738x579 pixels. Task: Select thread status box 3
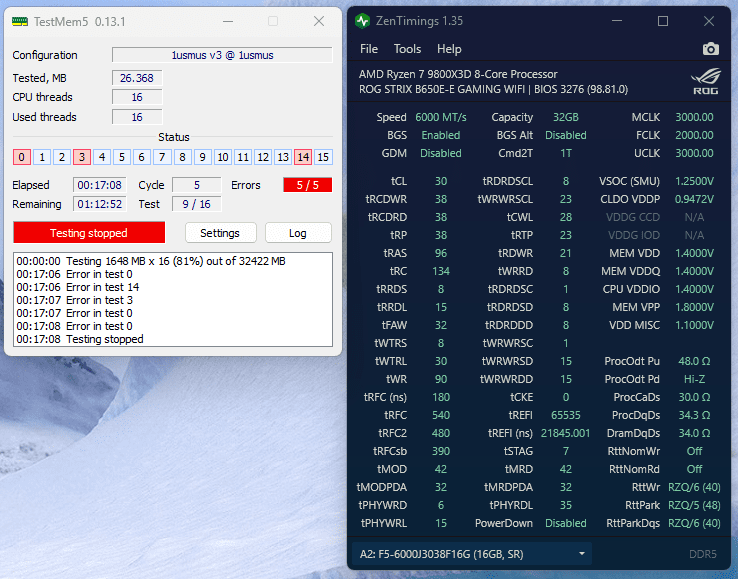coord(82,157)
